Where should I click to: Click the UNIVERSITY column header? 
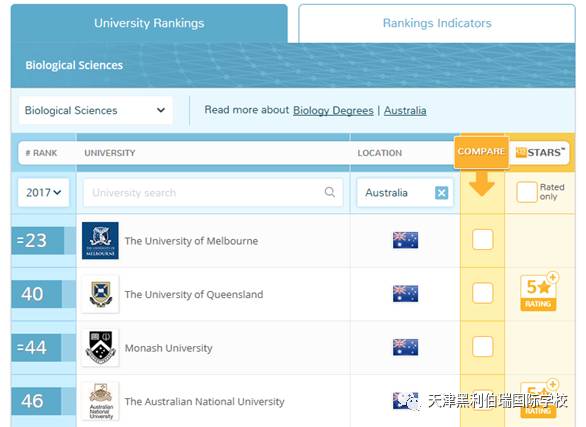(x=110, y=153)
